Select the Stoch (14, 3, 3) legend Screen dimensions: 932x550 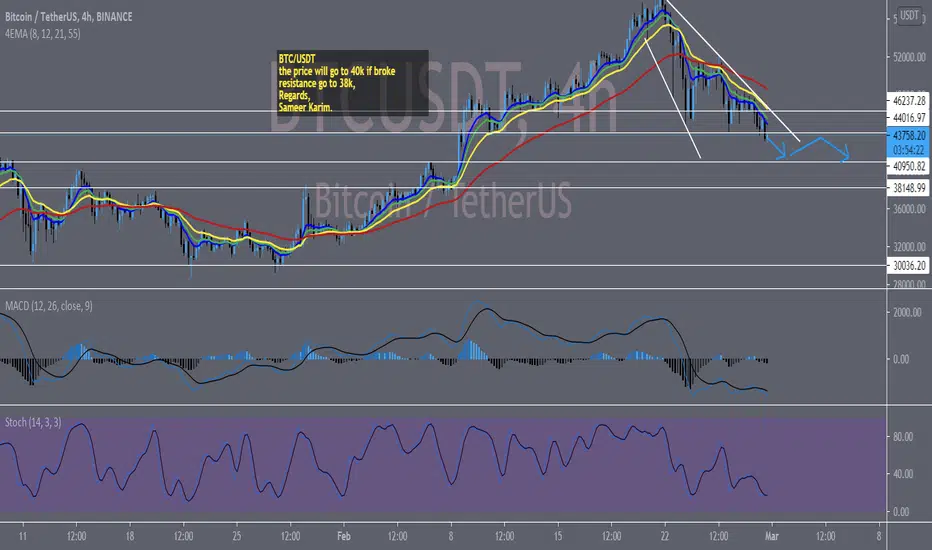[33, 422]
